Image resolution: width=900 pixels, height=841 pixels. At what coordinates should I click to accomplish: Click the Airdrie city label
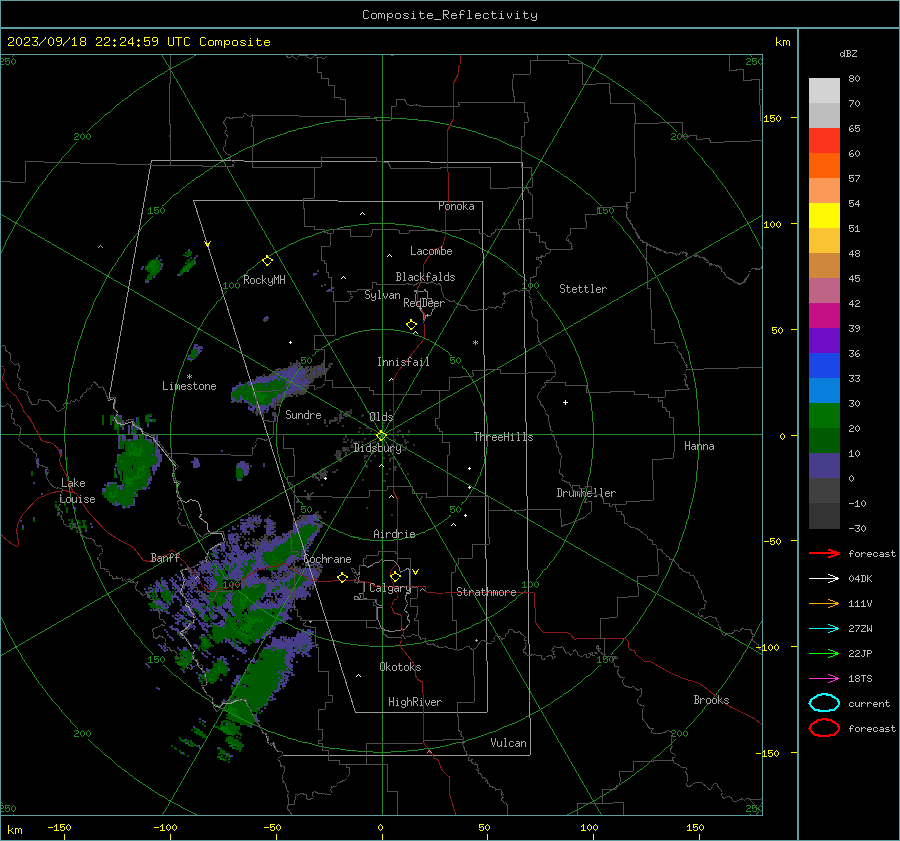coord(394,534)
